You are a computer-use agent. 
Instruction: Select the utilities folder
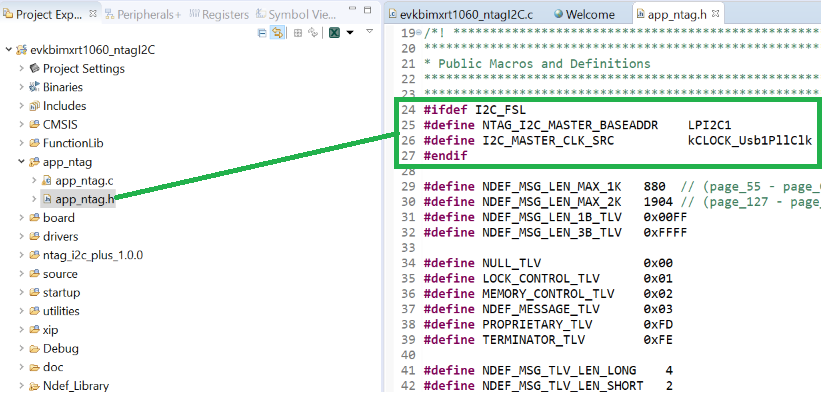[61, 311]
